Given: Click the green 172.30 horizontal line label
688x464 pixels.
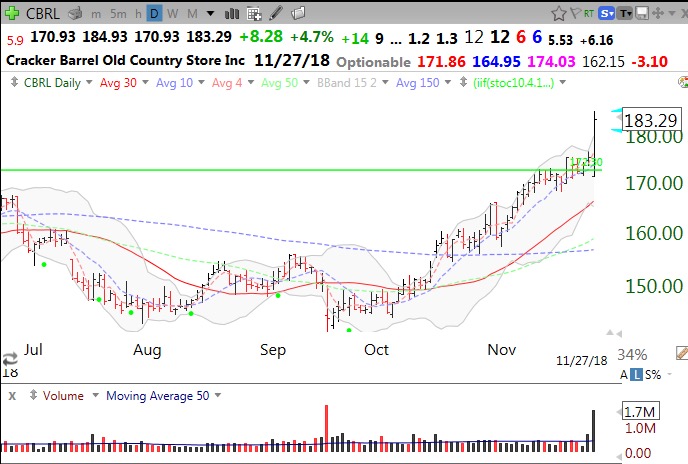Looking at the screenshot, I should point(586,162).
